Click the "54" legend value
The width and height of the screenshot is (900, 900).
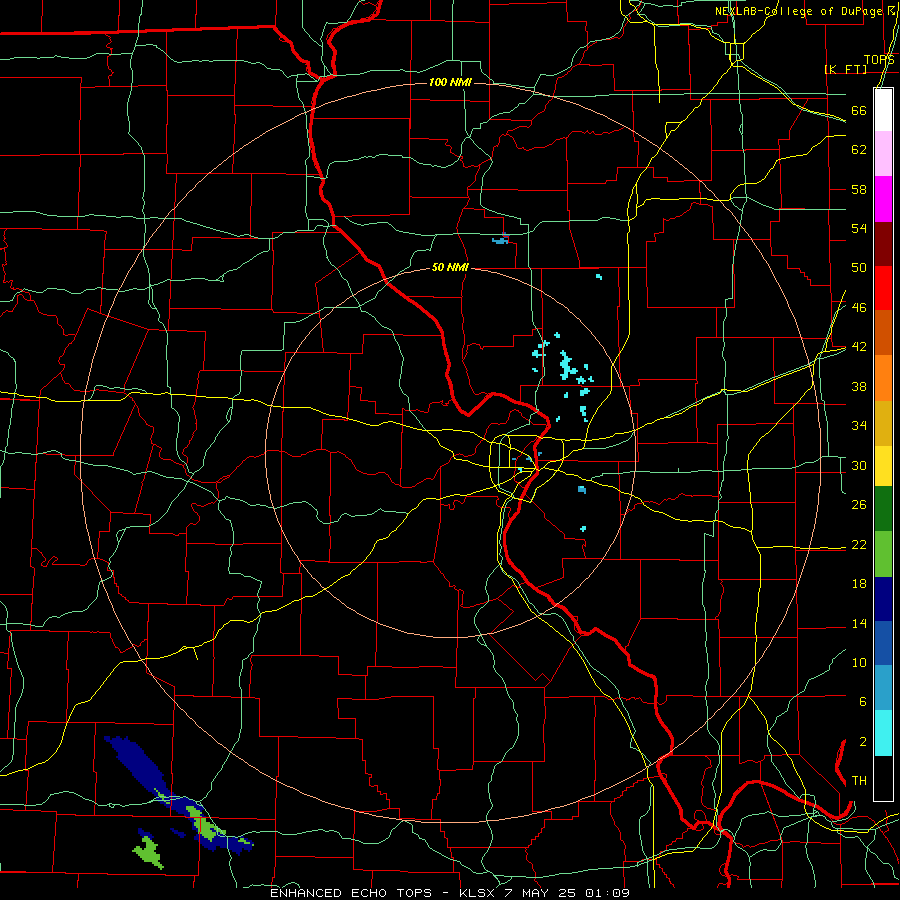859,228
